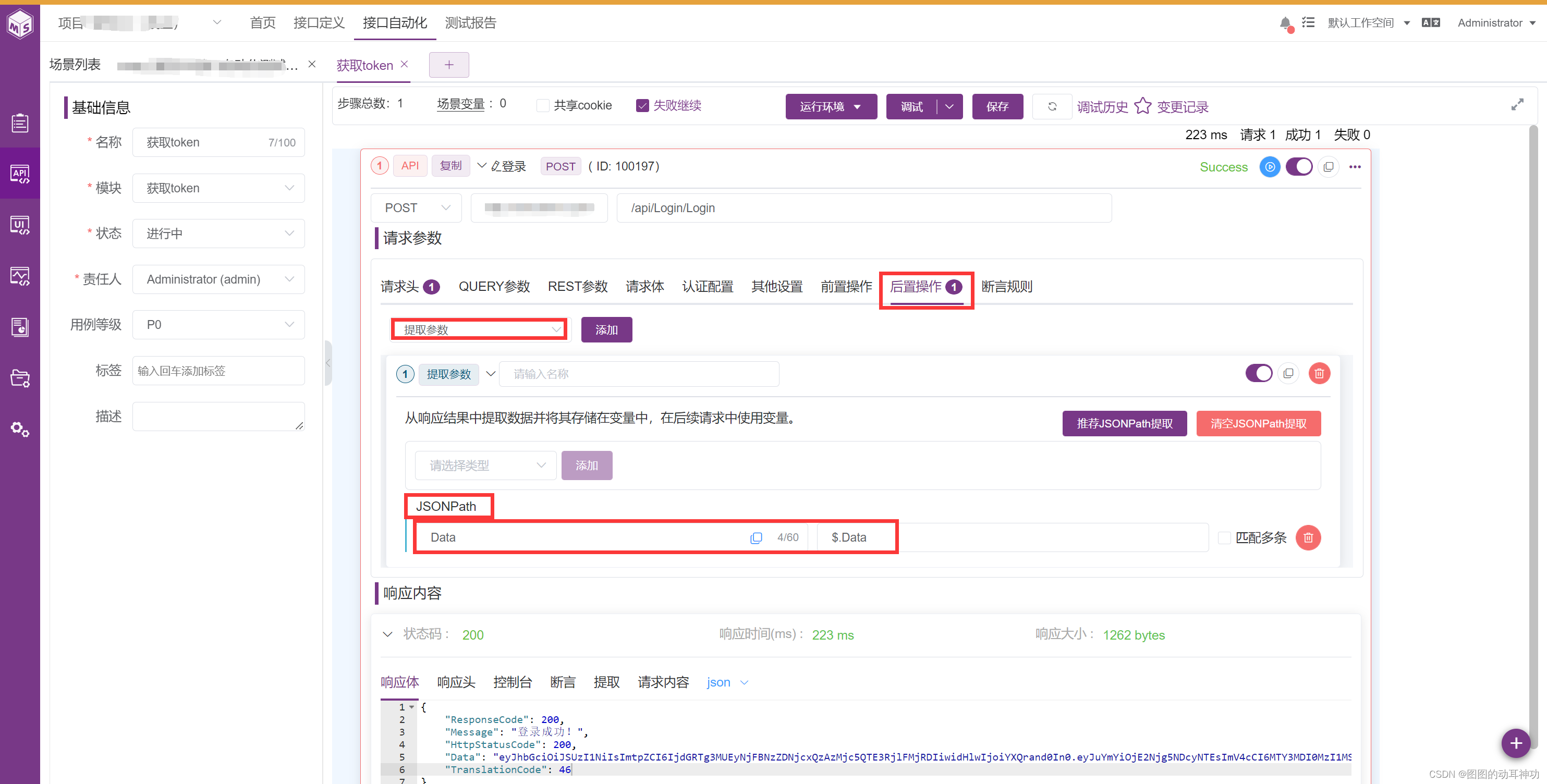Open the 默认工作空间 workspace dropdown

click(x=1369, y=22)
